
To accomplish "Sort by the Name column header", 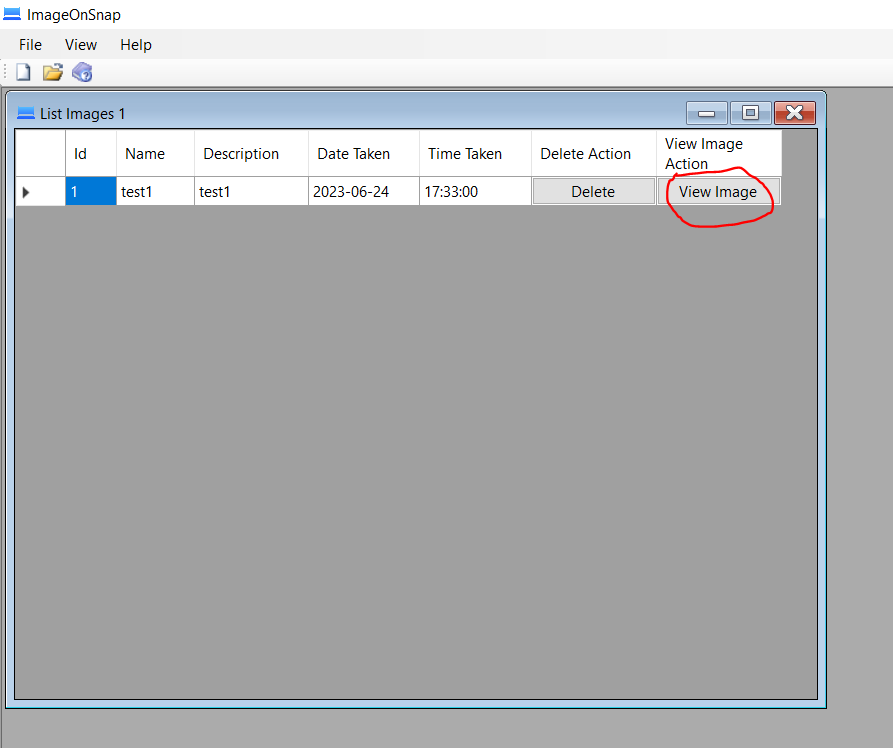I will coord(155,154).
